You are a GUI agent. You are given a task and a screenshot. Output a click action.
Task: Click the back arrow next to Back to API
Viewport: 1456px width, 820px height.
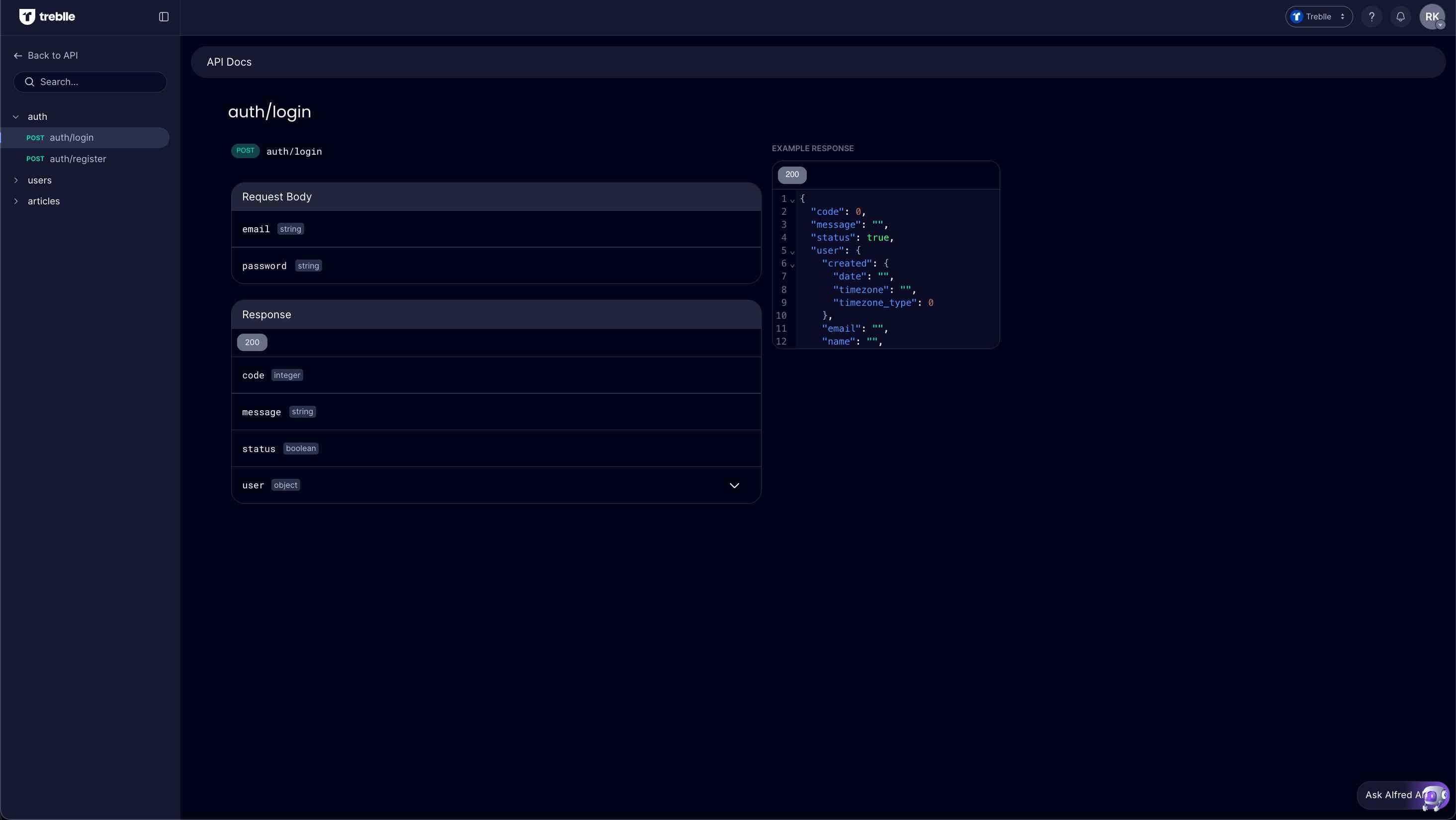pyautogui.click(x=17, y=55)
